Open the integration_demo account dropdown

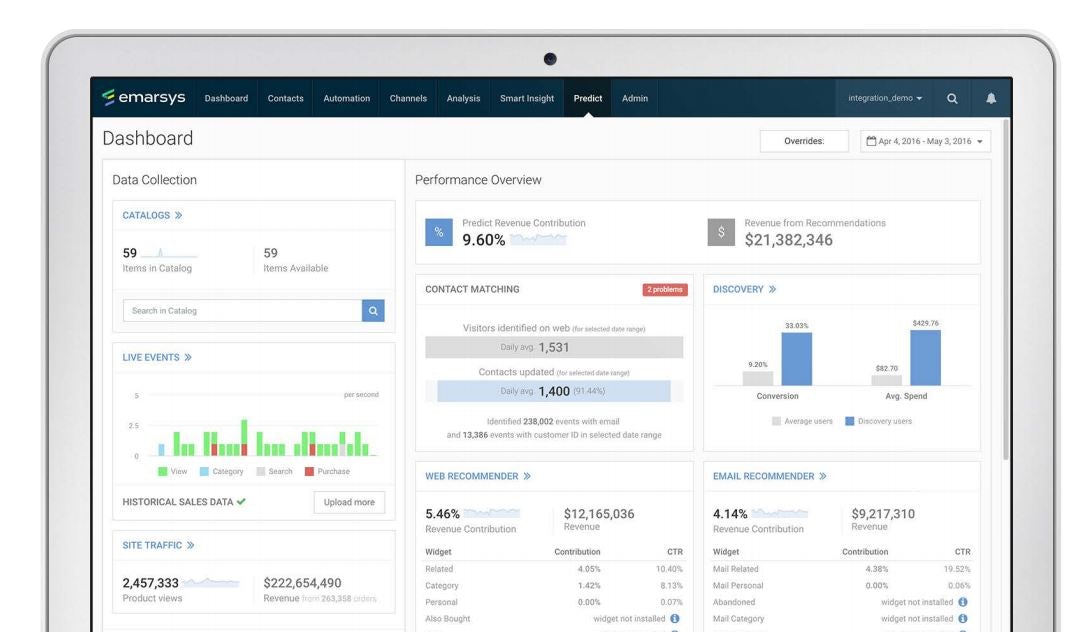[x=885, y=98]
